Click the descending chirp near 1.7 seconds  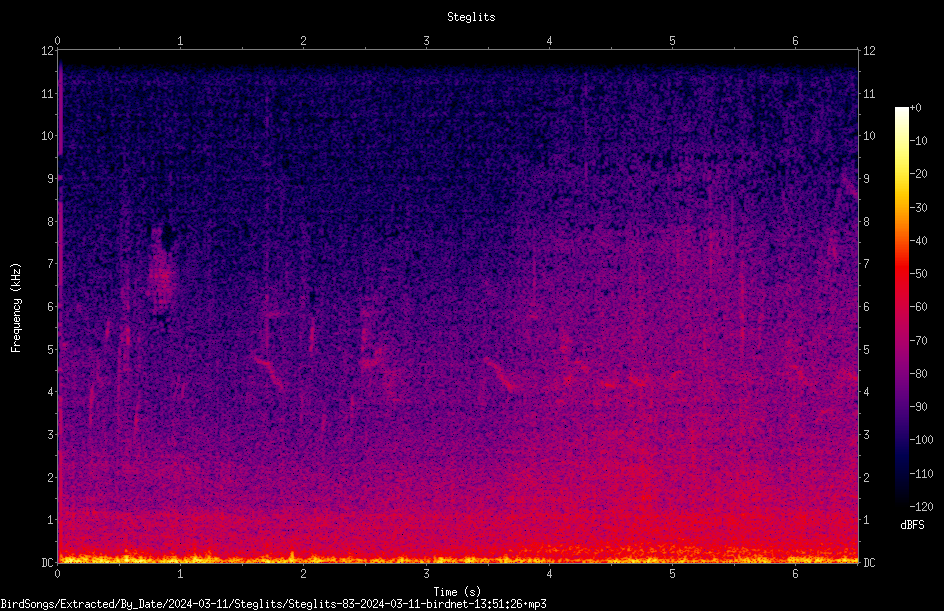pyautogui.click(x=268, y=371)
